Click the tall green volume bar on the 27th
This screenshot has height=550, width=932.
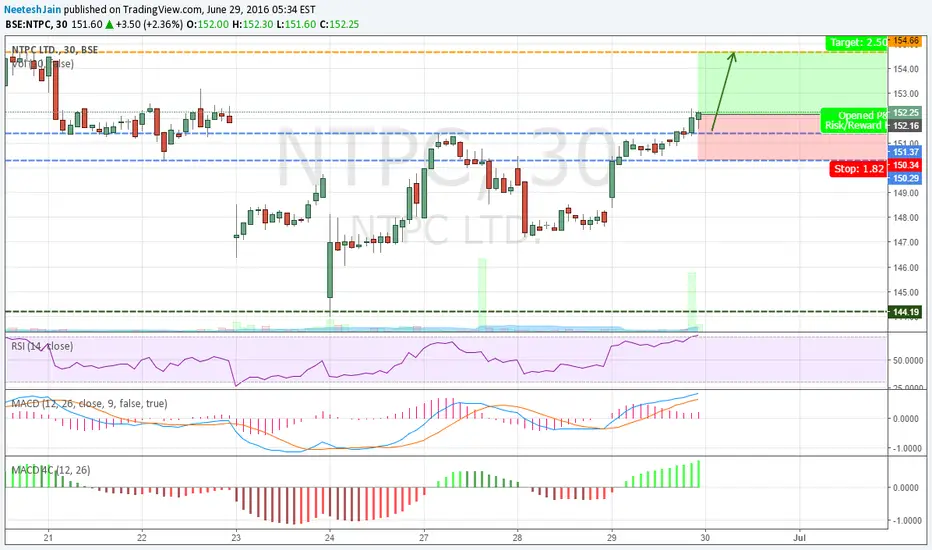pos(482,293)
